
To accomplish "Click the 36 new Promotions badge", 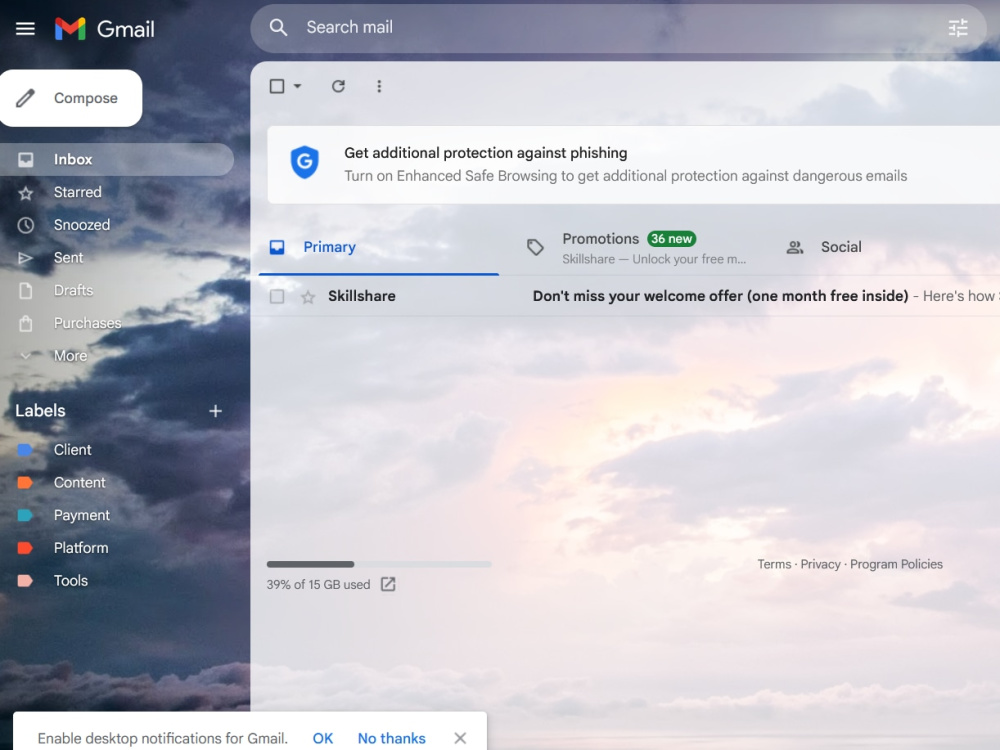I will tap(672, 239).
